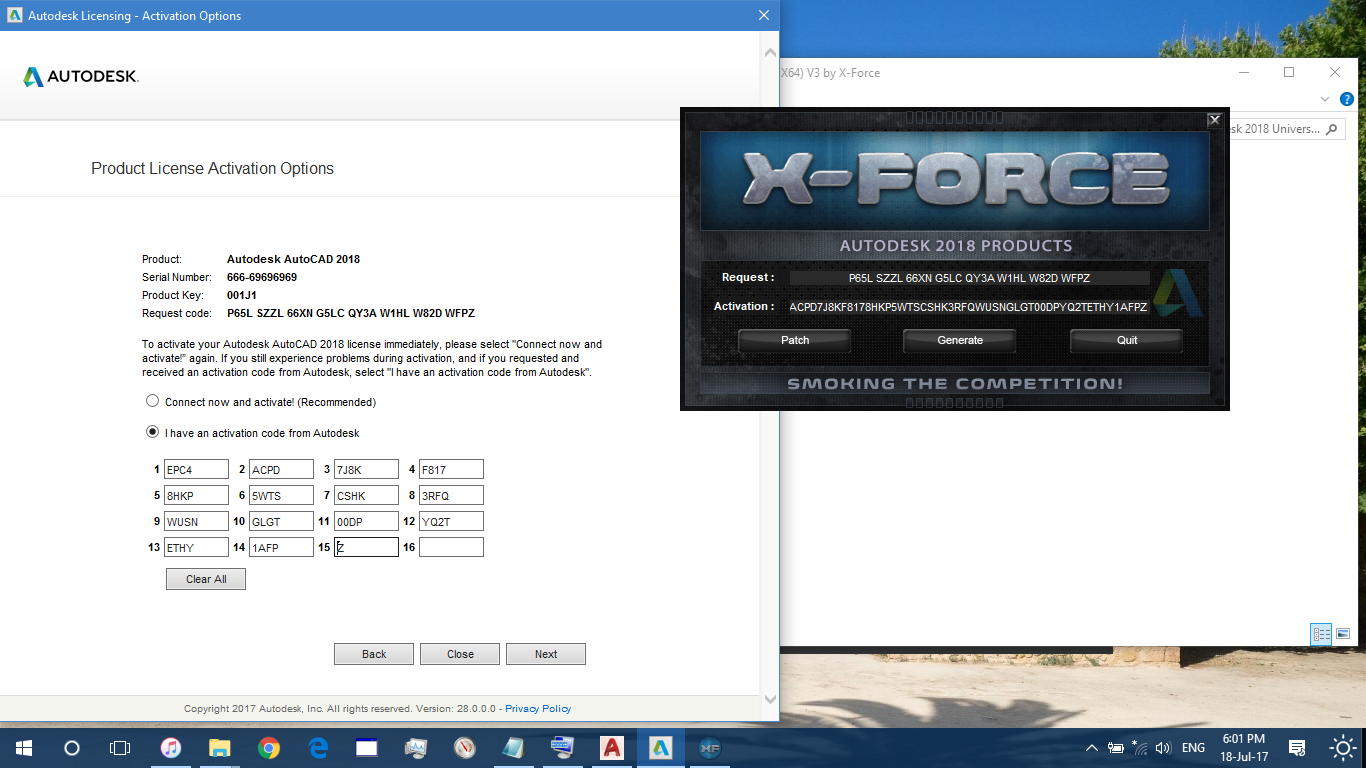Launch iTunes from the taskbar

171,748
